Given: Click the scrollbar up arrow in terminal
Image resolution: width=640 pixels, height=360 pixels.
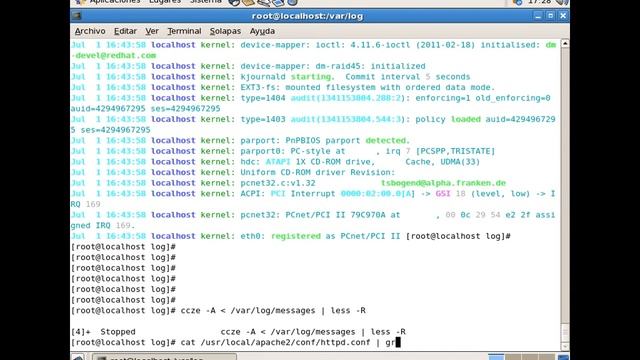Looking at the screenshot, I should pos(565,43).
